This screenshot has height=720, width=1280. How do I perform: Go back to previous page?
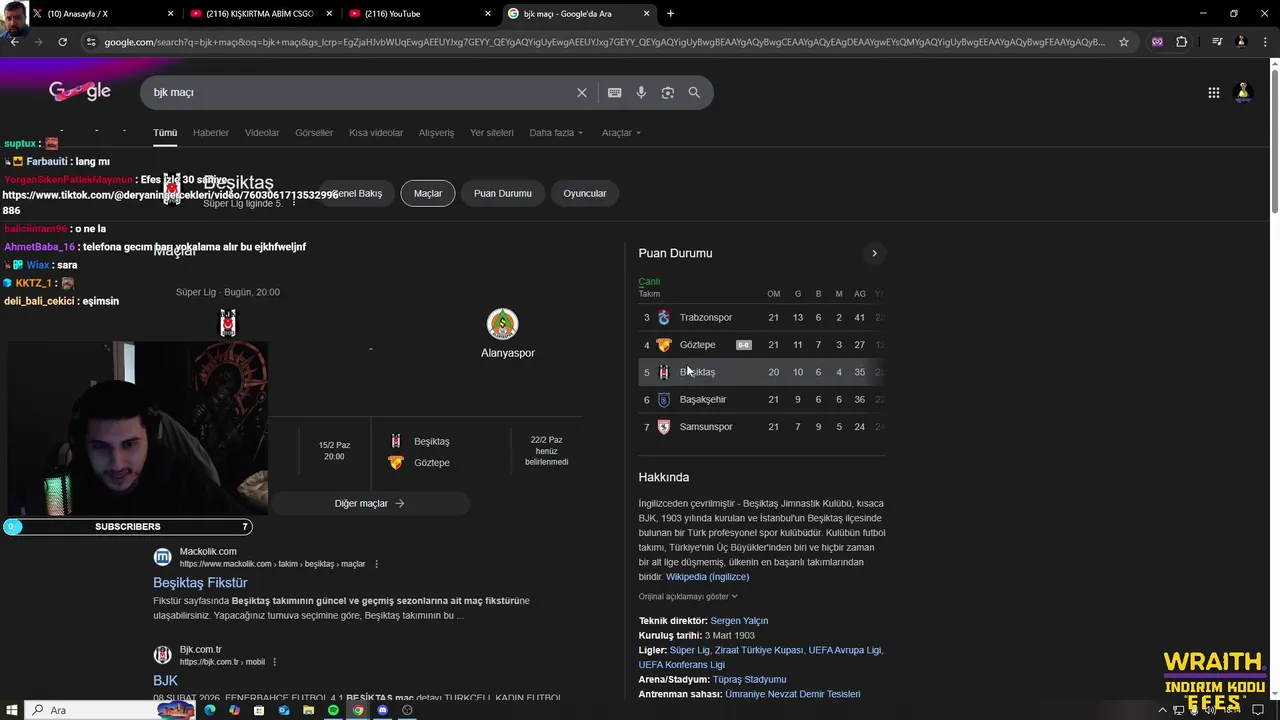coord(14,42)
